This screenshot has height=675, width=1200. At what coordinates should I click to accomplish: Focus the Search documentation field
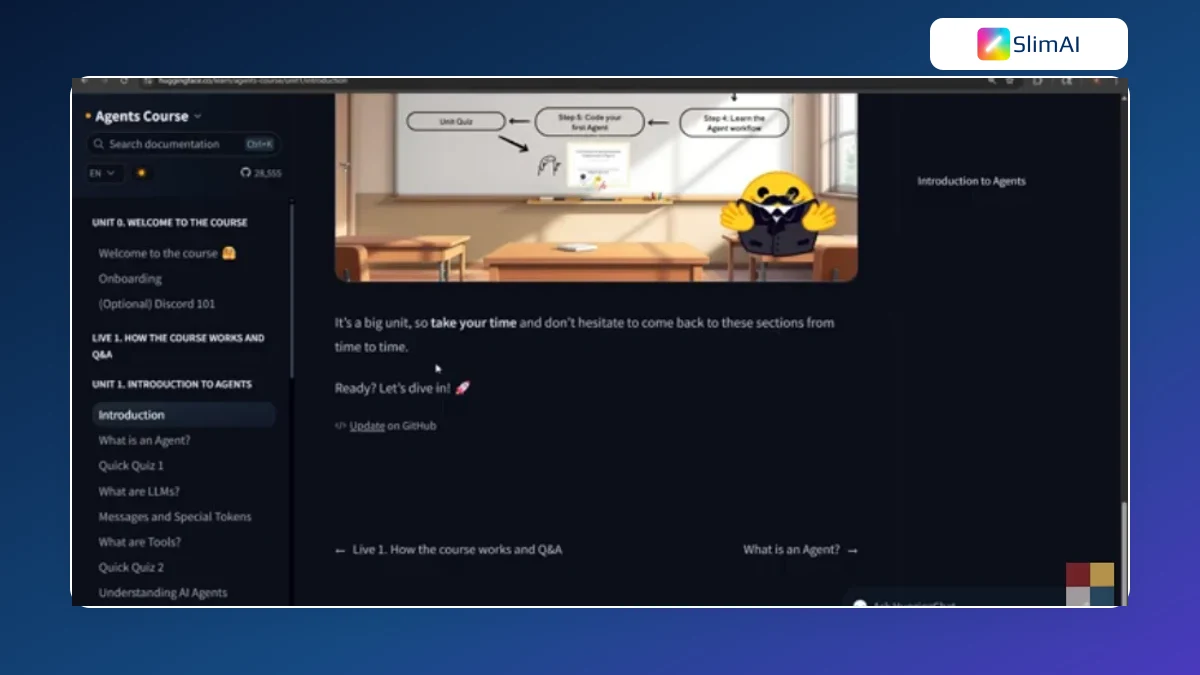coord(182,144)
